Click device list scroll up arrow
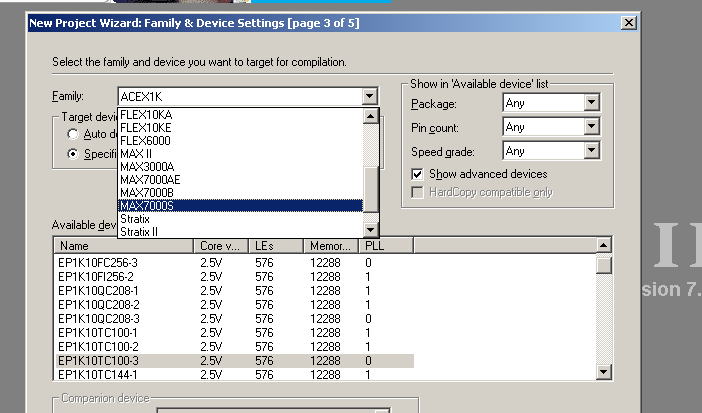Image resolution: width=702 pixels, height=413 pixels. (604, 245)
